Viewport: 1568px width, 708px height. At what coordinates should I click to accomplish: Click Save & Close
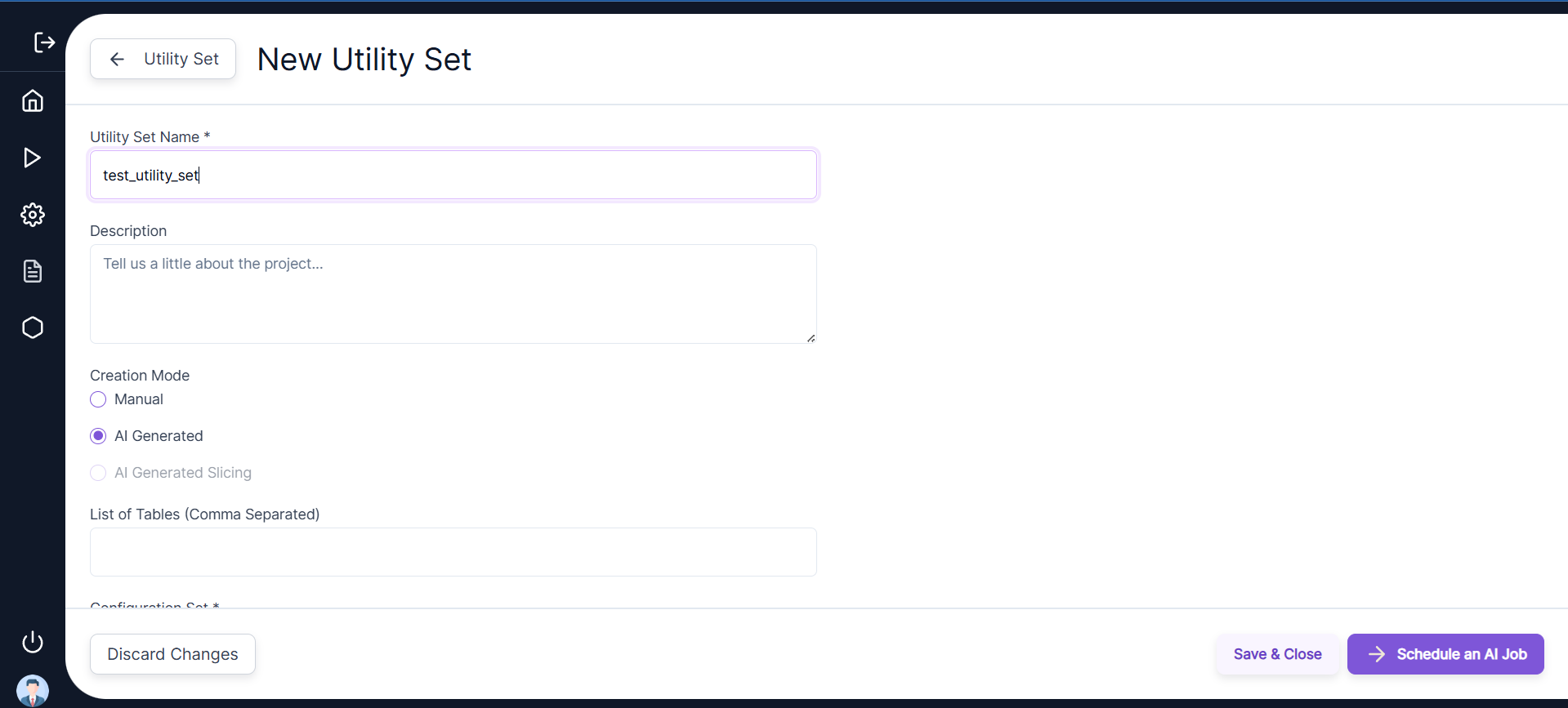tap(1277, 653)
